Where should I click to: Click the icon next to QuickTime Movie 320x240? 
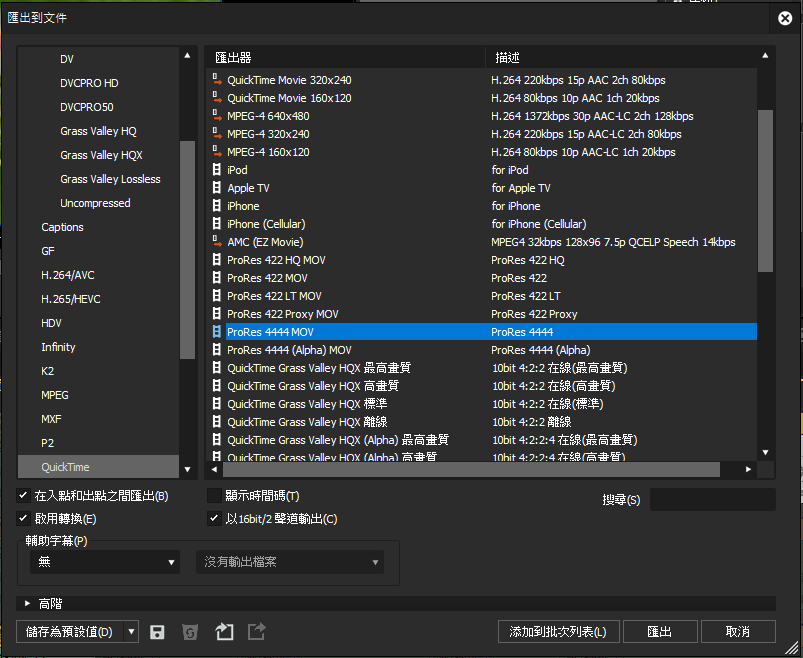click(x=217, y=80)
